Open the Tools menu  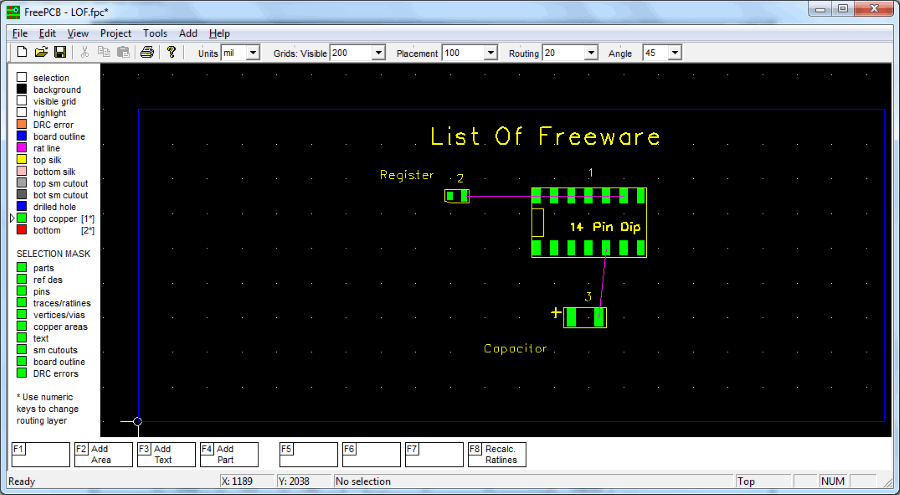click(155, 33)
